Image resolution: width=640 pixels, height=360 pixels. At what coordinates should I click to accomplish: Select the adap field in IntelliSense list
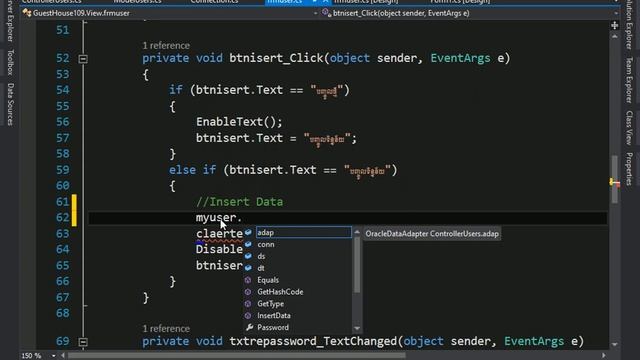[303, 232]
